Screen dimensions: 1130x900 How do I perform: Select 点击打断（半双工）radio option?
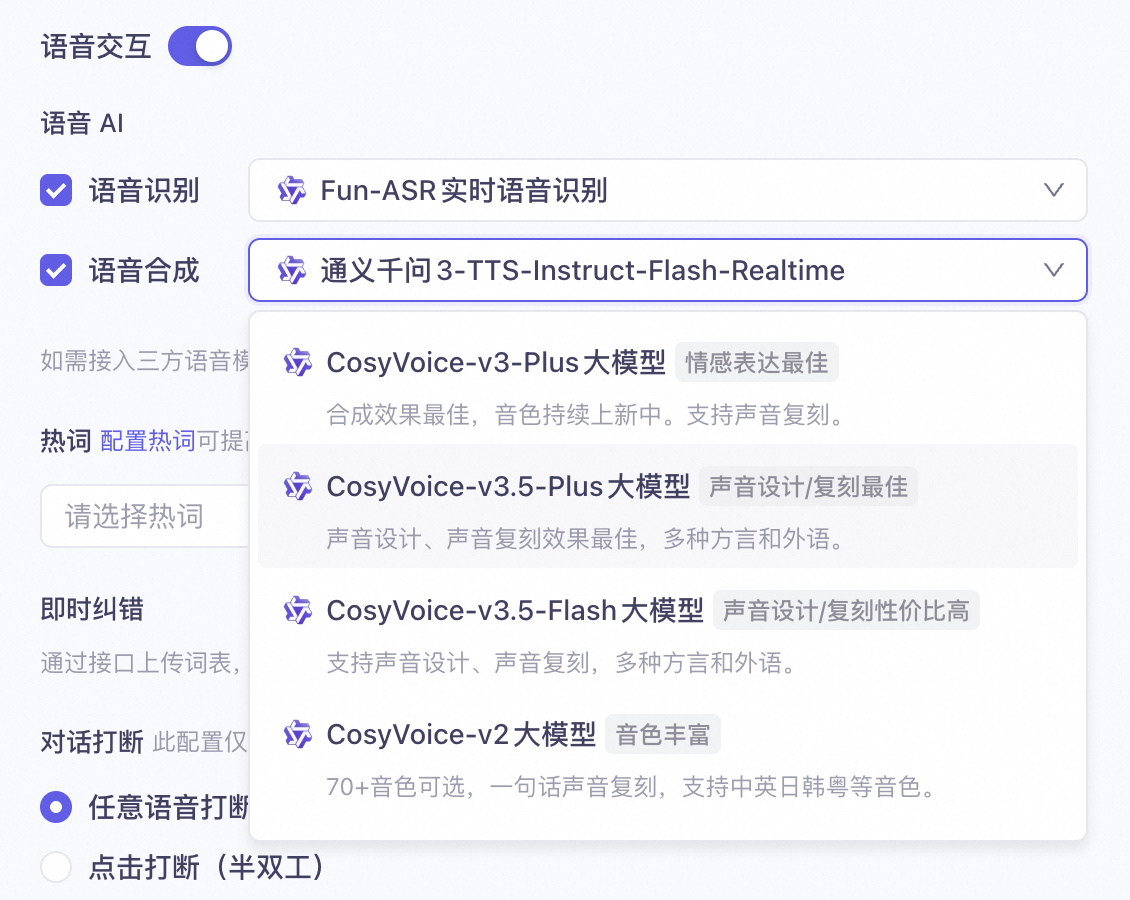pyautogui.click(x=56, y=867)
